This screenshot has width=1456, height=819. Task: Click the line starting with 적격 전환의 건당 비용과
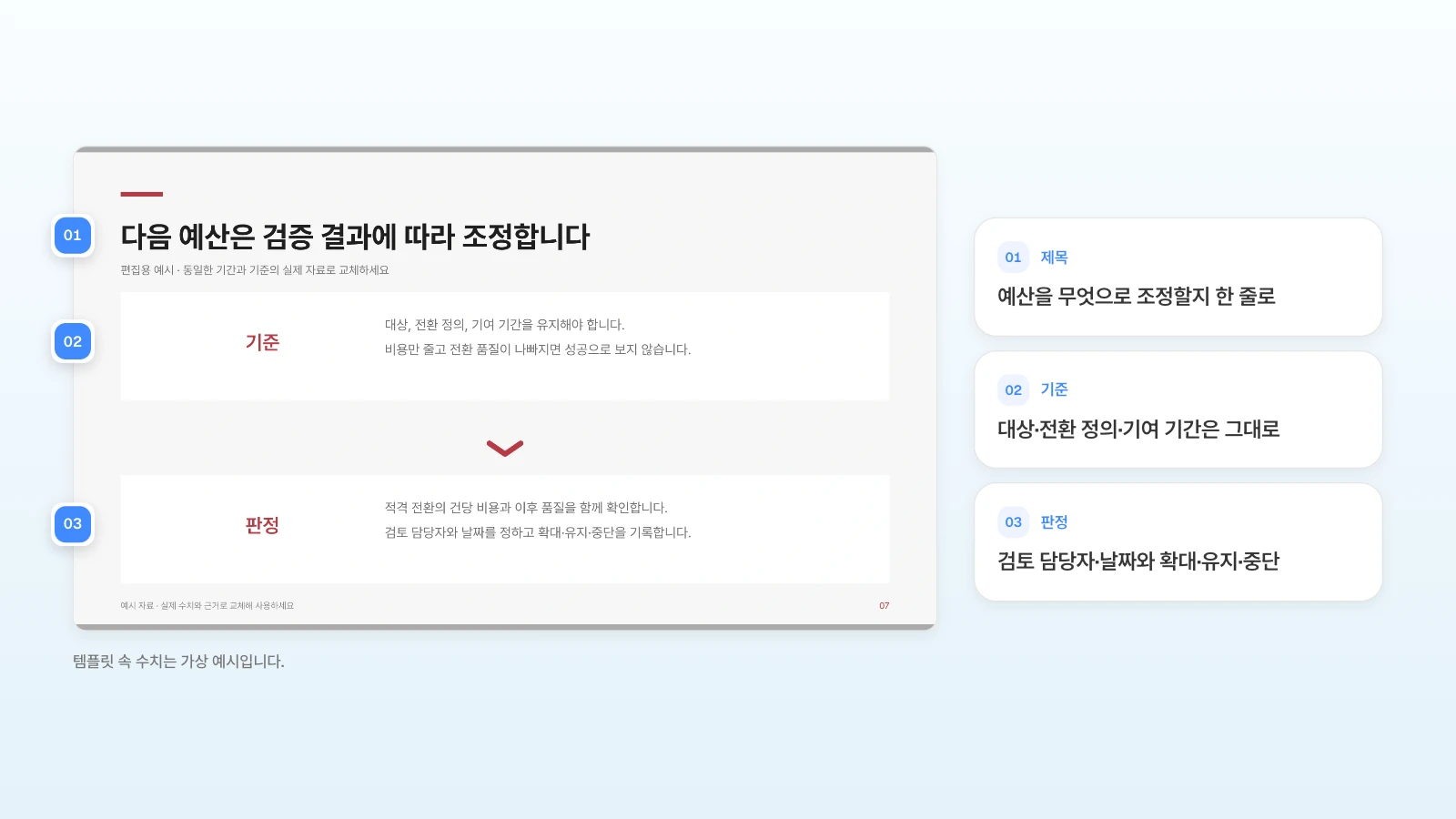526,508
